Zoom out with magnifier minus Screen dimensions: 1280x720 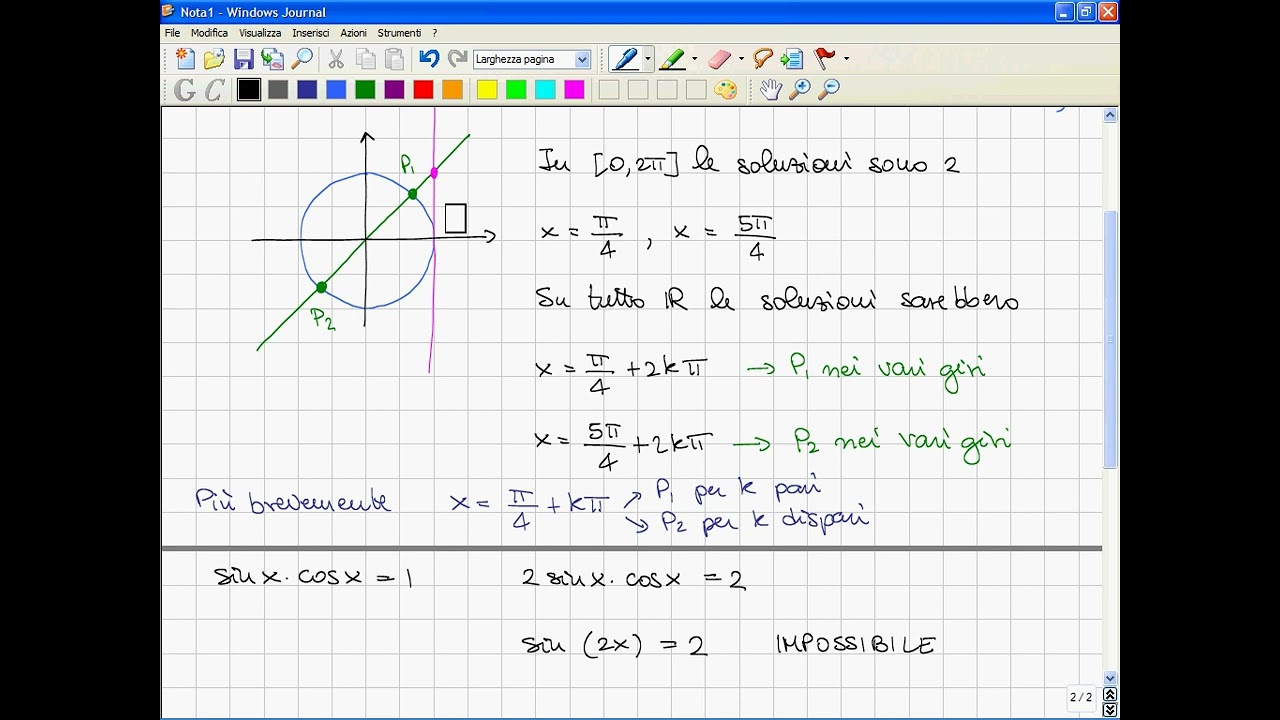[828, 90]
